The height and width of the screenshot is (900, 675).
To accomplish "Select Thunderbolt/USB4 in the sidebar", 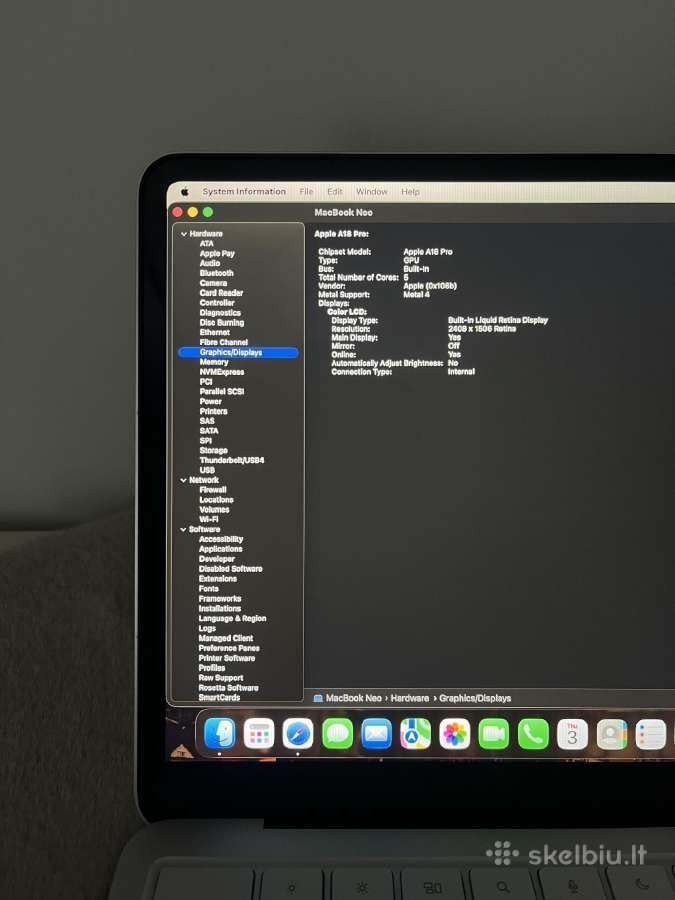I will click(232, 460).
